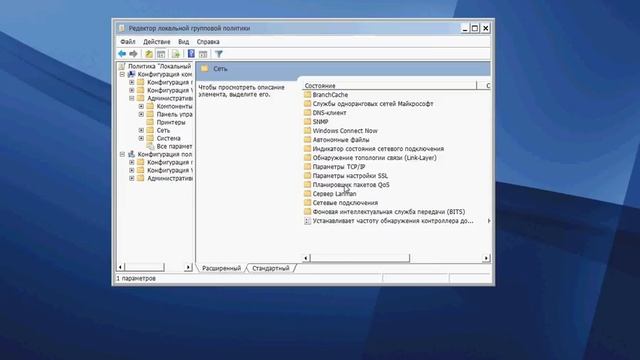Click the DNS-клиент folder icon
Screen dimensions: 640x360
(x=307, y=113)
